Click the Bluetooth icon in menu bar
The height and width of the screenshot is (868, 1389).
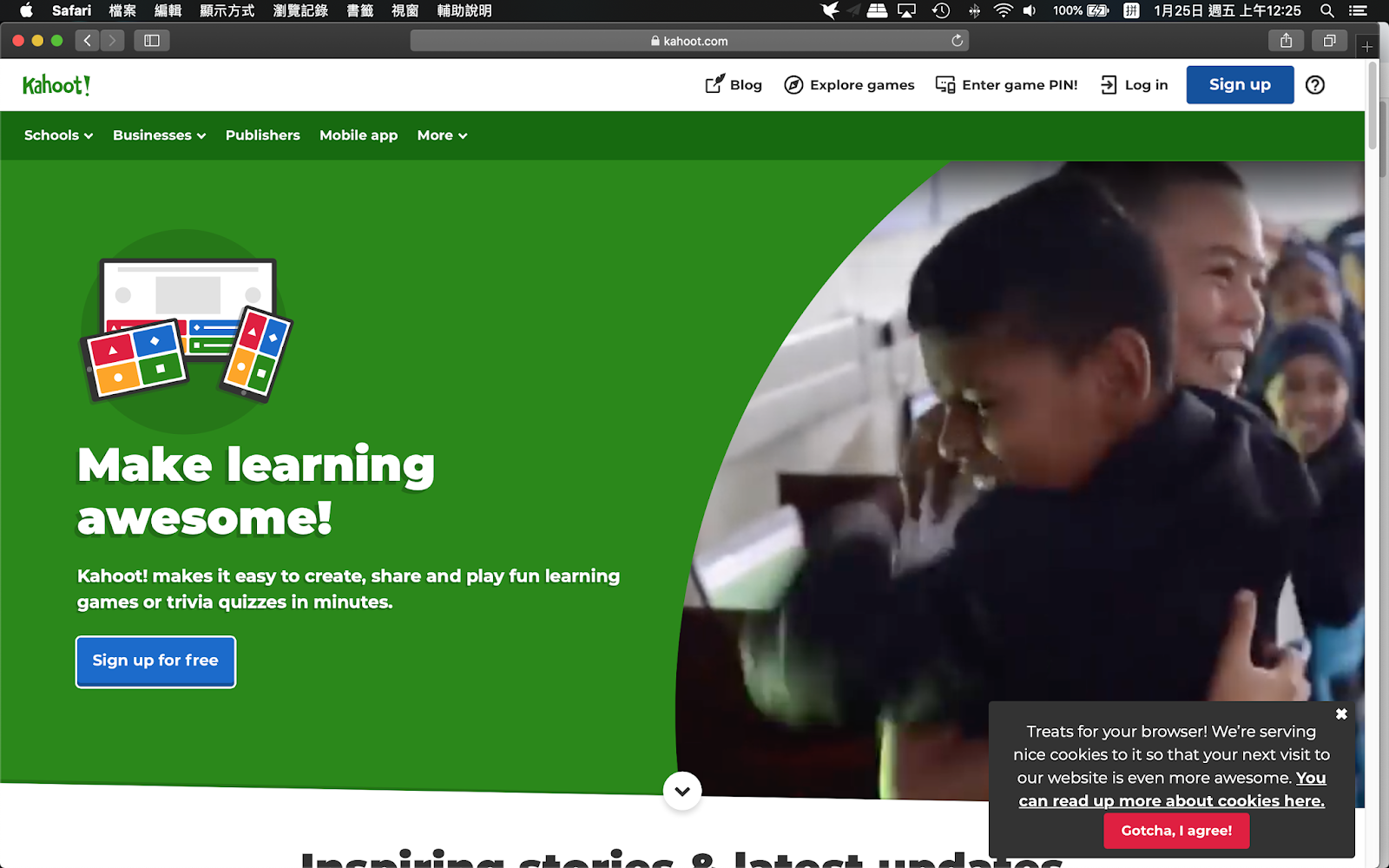pyautogui.click(x=974, y=10)
